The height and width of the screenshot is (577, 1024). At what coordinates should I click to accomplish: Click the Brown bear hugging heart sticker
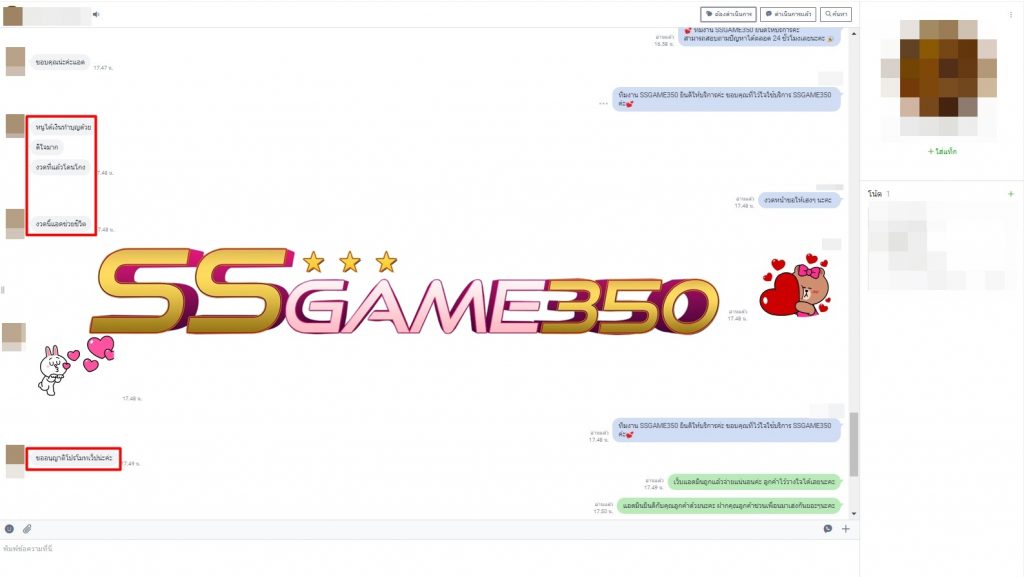pyautogui.click(x=795, y=285)
